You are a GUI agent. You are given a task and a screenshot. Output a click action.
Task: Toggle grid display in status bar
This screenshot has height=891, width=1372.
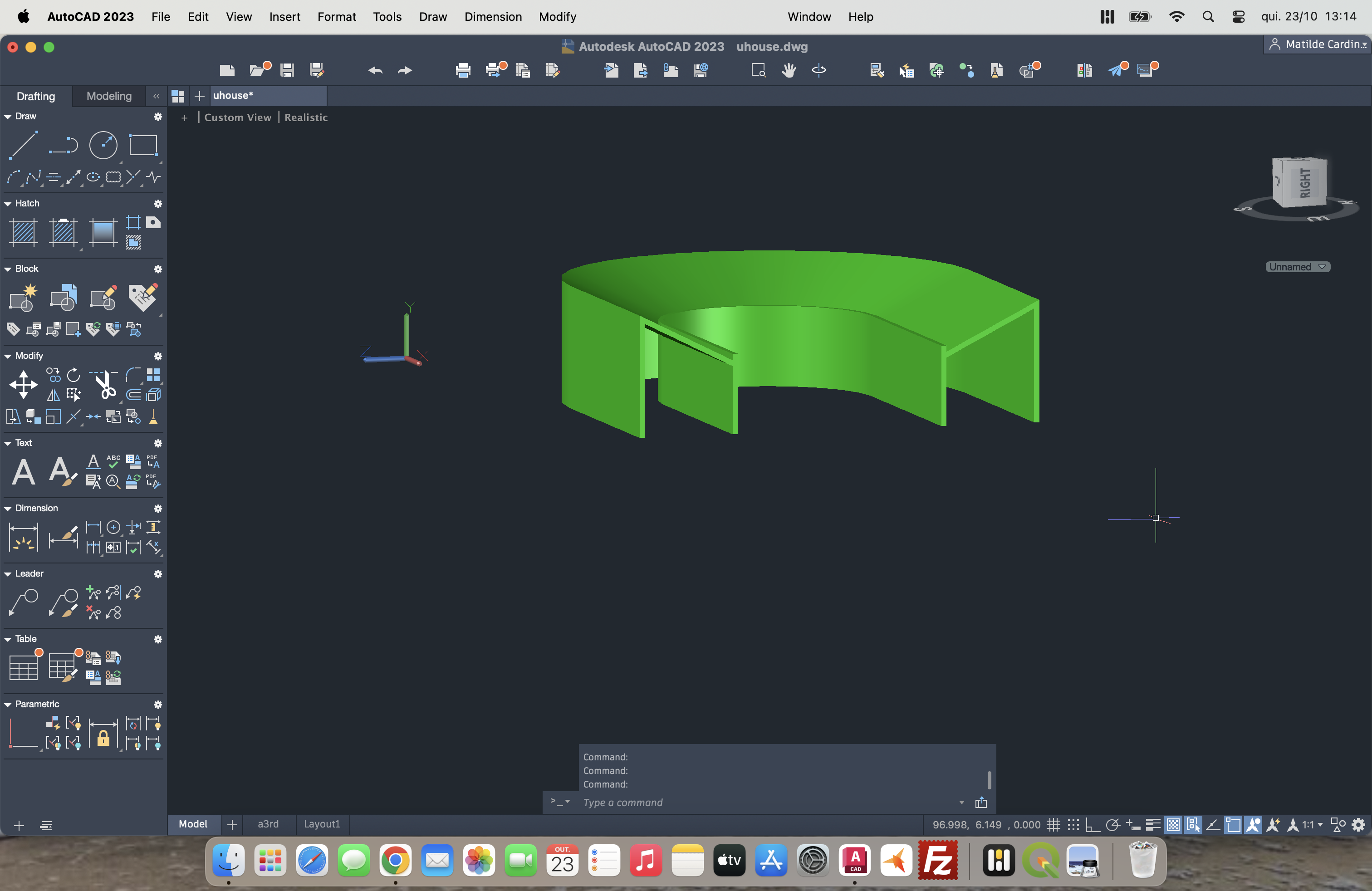tap(1053, 825)
